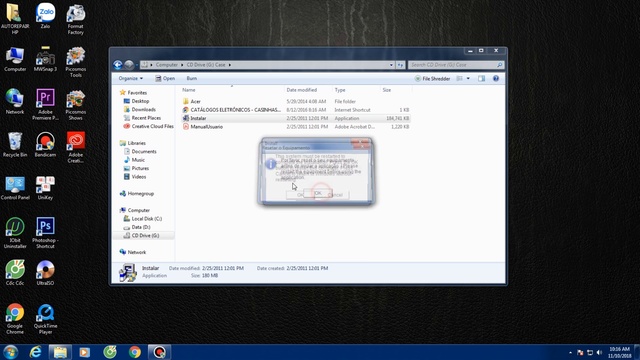Refresh the Explorer address bar location
The height and width of the screenshot is (360, 640).
400,65
